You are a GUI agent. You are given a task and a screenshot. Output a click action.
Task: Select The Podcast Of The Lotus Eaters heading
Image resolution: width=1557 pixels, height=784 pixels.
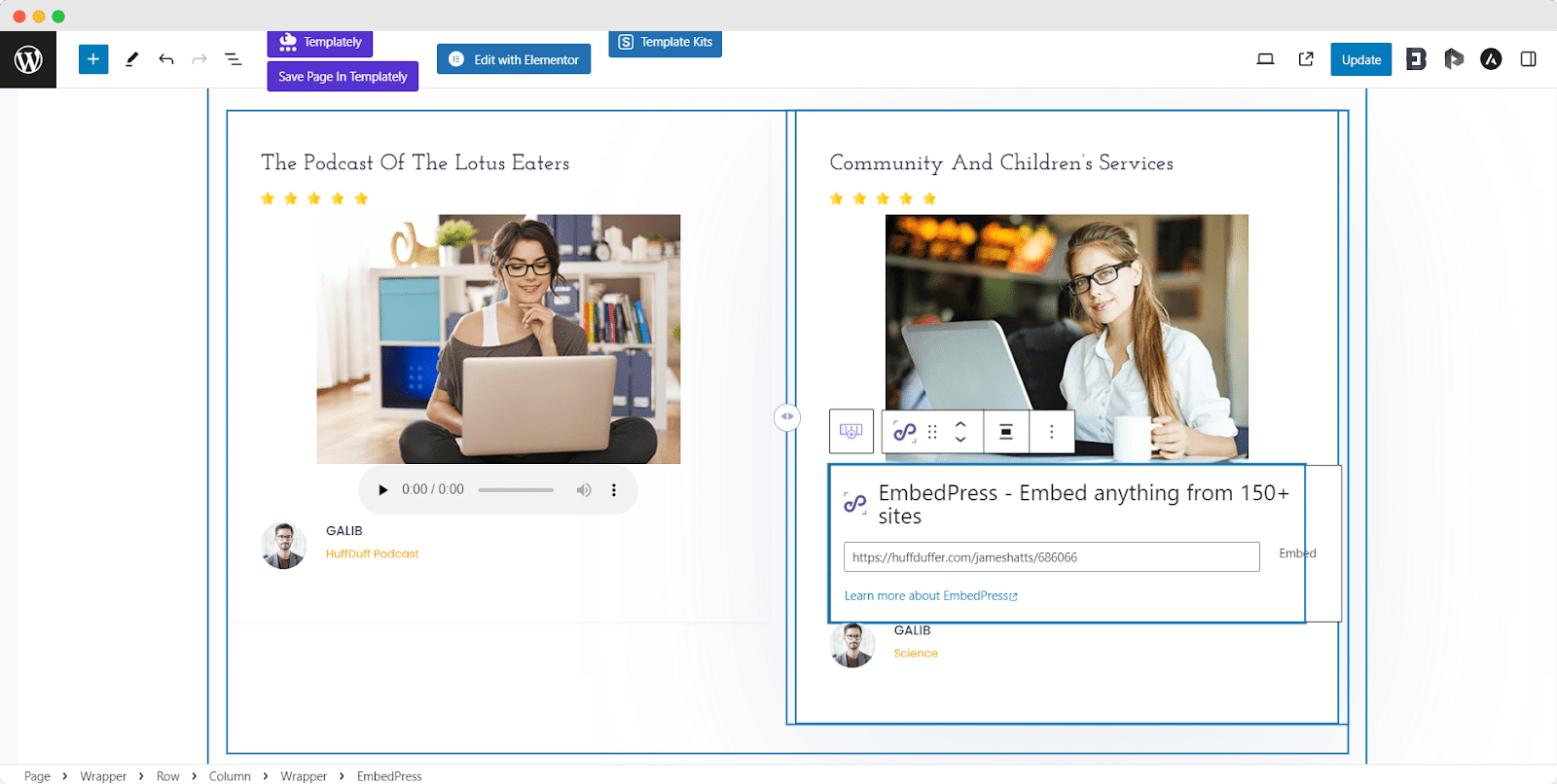tap(416, 162)
